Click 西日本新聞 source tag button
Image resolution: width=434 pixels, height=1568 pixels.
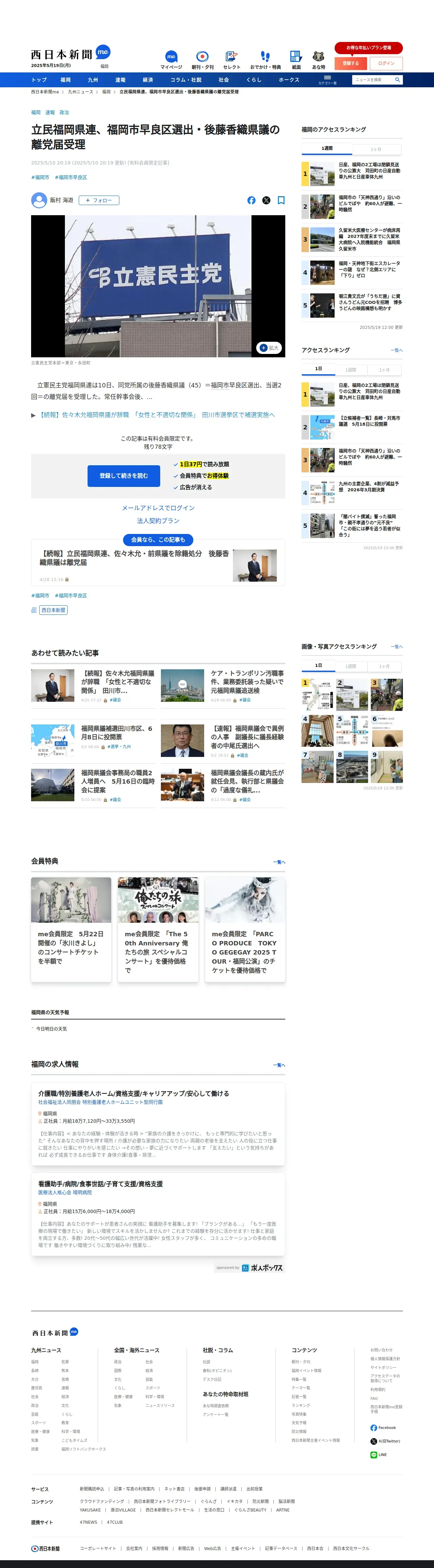click(53, 610)
